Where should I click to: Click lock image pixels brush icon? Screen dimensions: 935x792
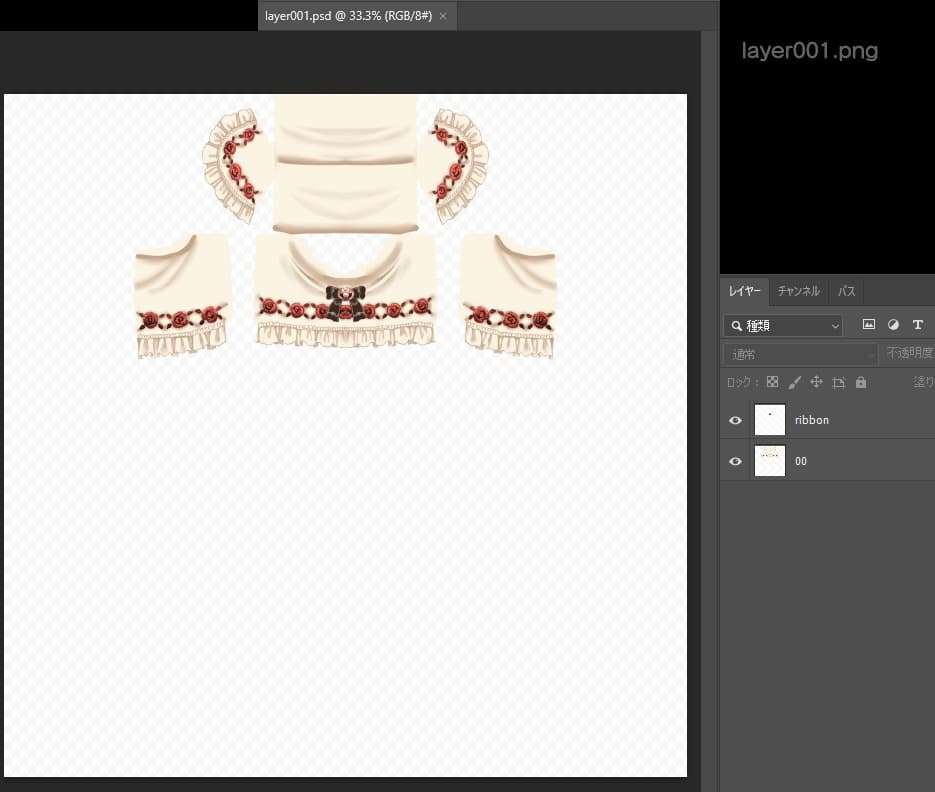(x=794, y=382)
